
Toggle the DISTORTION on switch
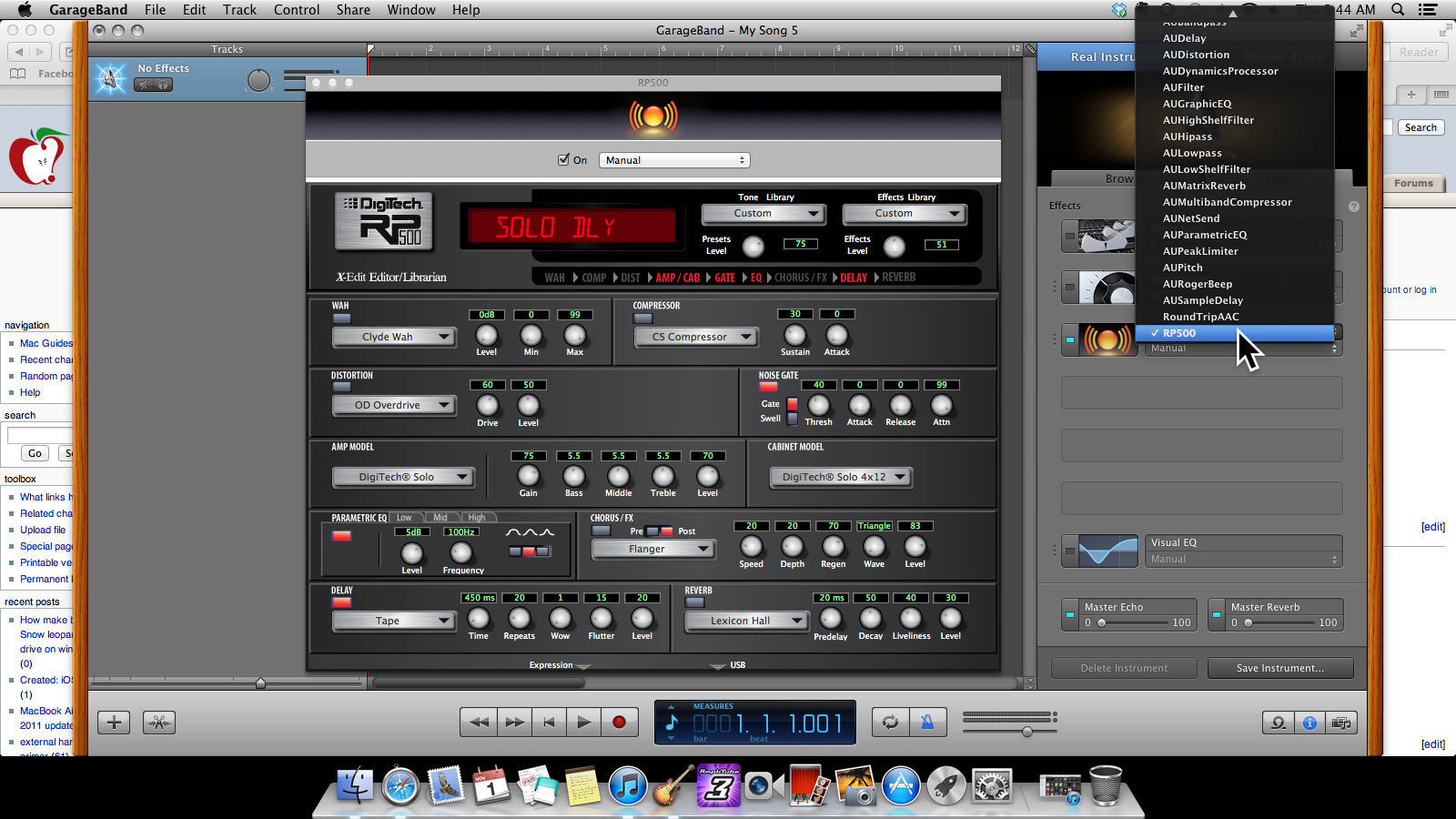coord(342,387)
